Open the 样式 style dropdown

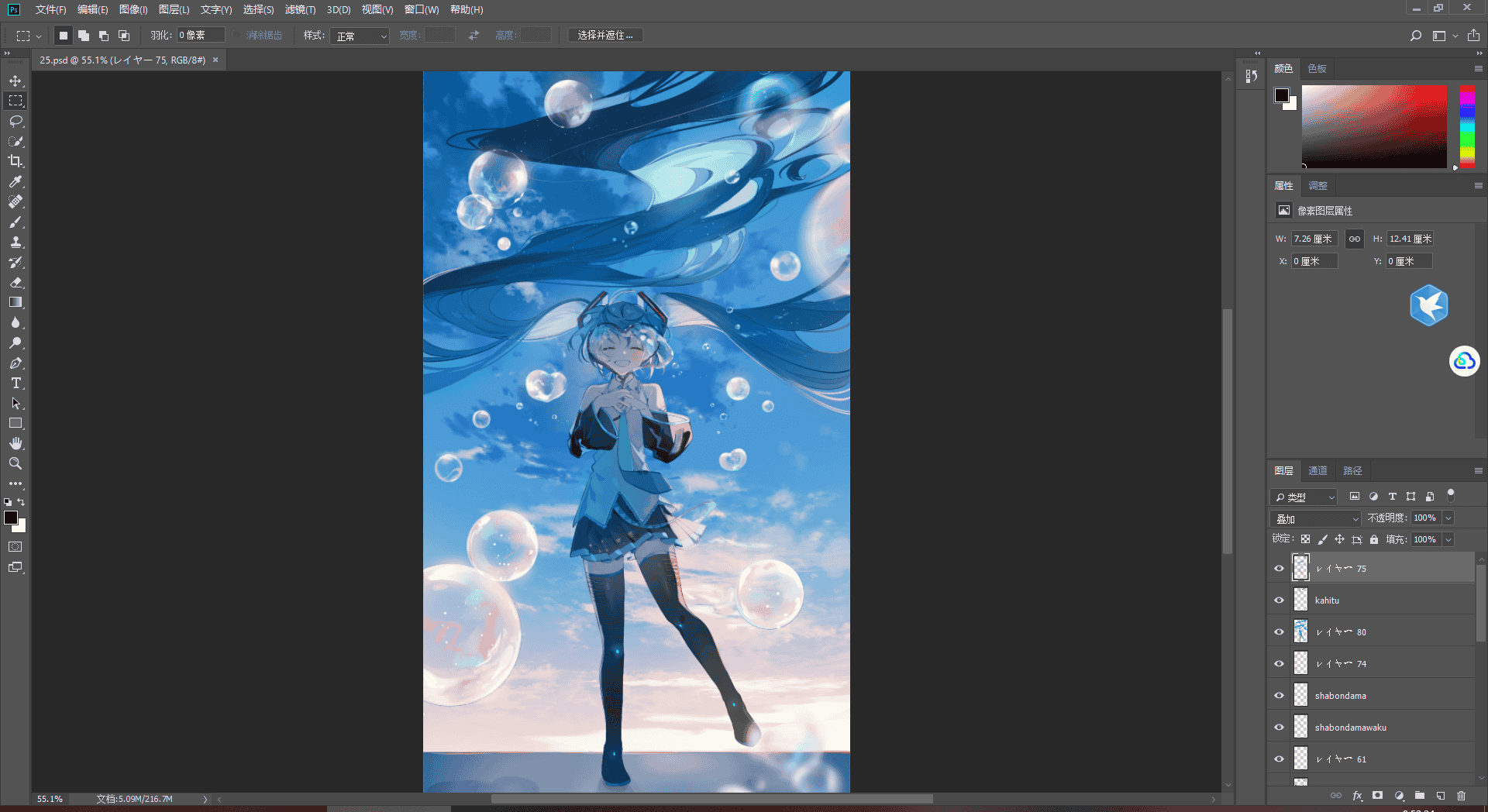[360, 36]
